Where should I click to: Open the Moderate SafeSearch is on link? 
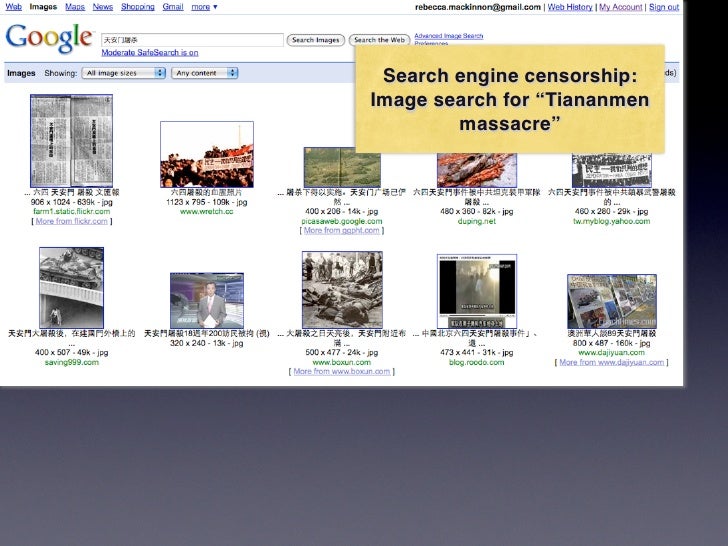tap(150, 52)
